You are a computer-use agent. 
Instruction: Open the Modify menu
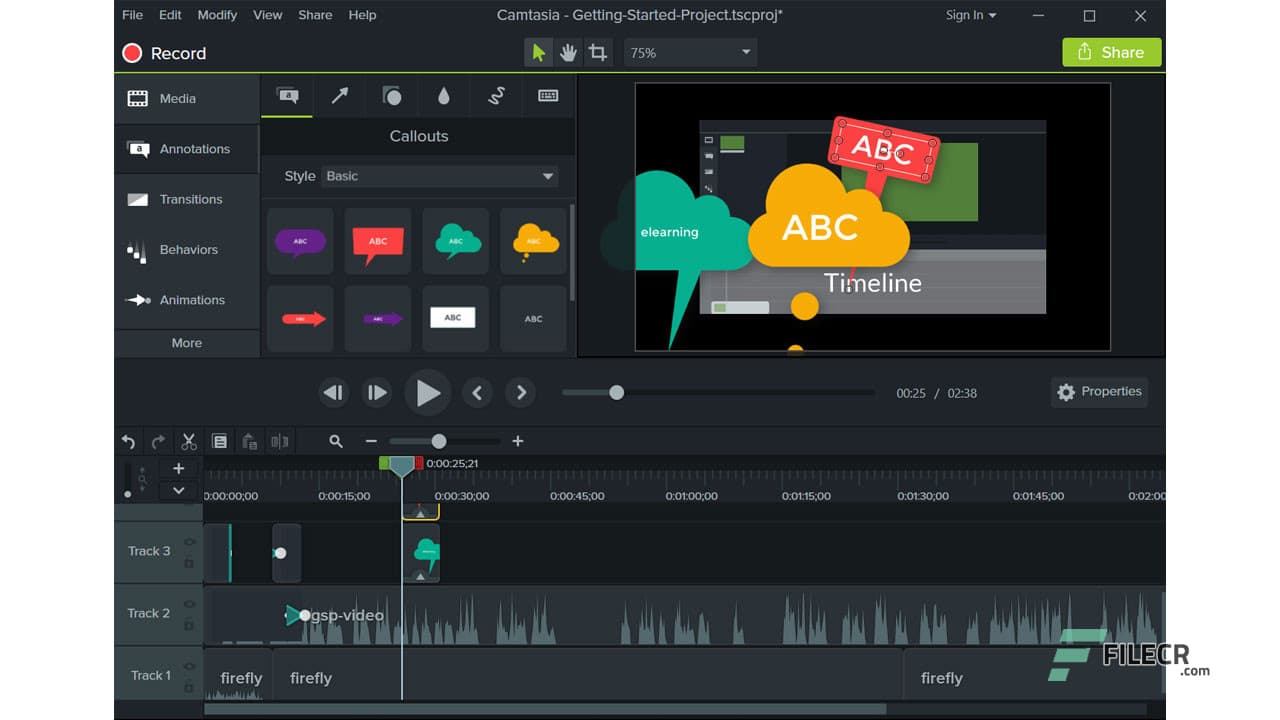point(217,15)
